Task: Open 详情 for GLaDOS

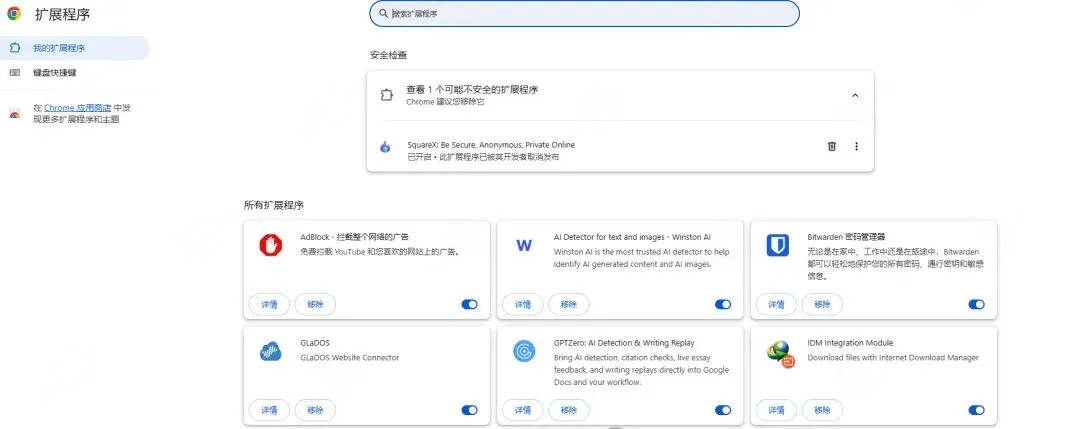Action: 269,410
